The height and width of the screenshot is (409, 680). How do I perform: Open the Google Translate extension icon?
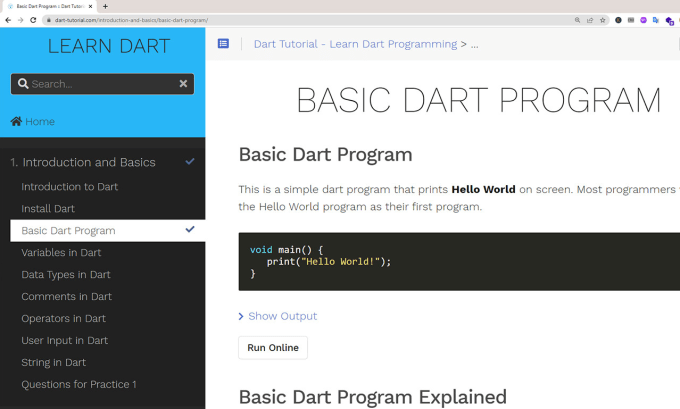coord(656,20)
